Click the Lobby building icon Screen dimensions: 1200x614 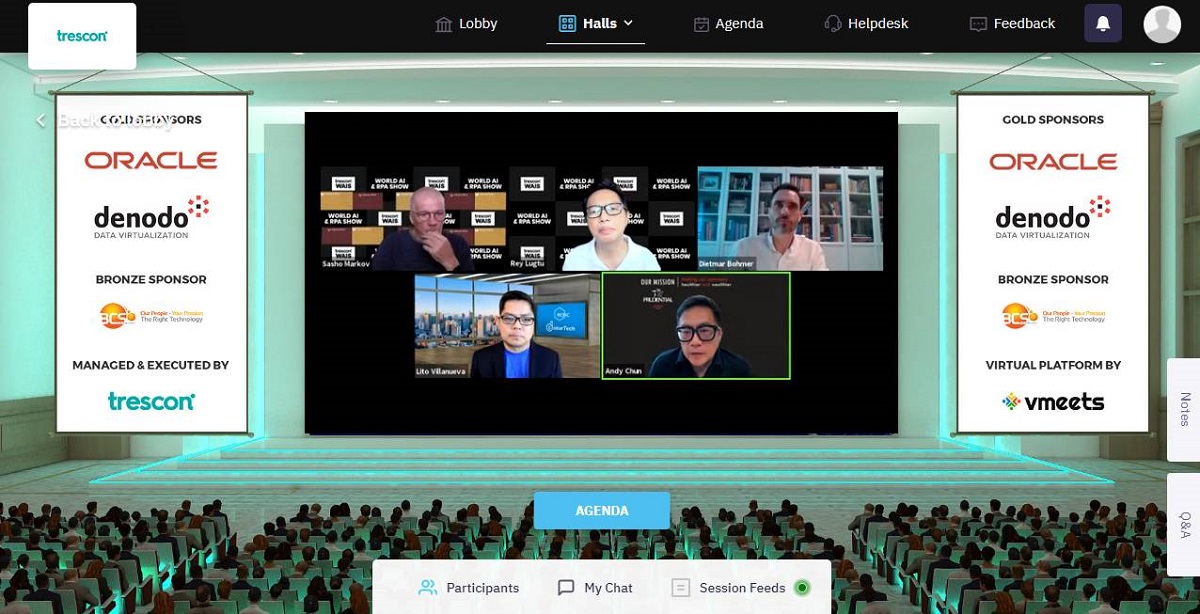pos(444,24)
